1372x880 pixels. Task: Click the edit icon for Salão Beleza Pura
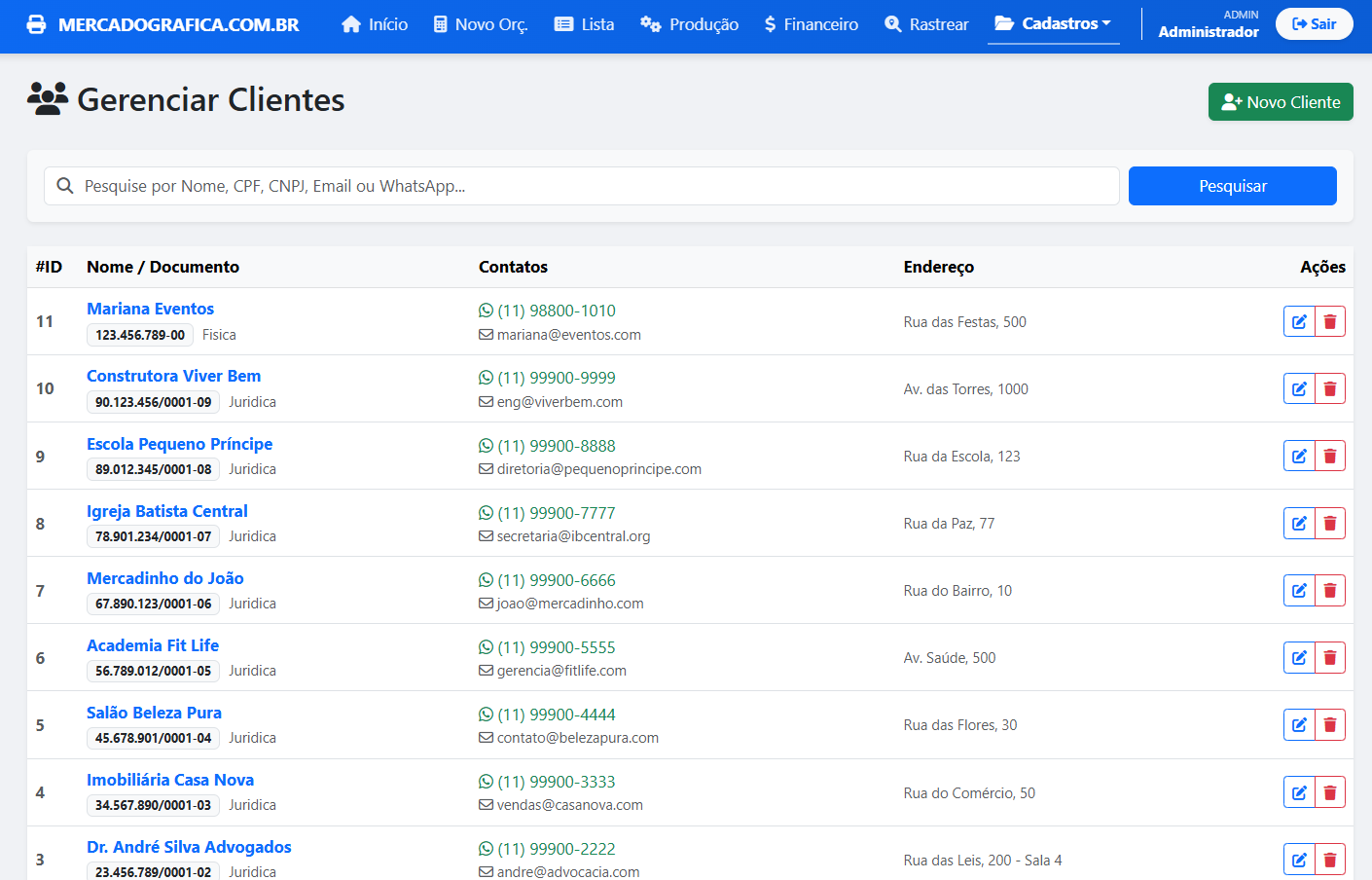click(x=1299, y=724)
